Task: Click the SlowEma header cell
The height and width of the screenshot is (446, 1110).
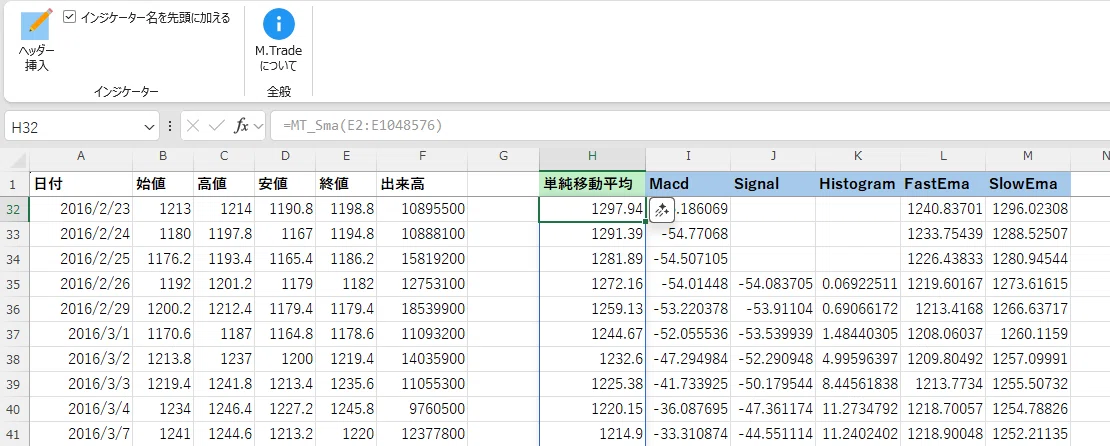Action: [x=1028, y=184]
